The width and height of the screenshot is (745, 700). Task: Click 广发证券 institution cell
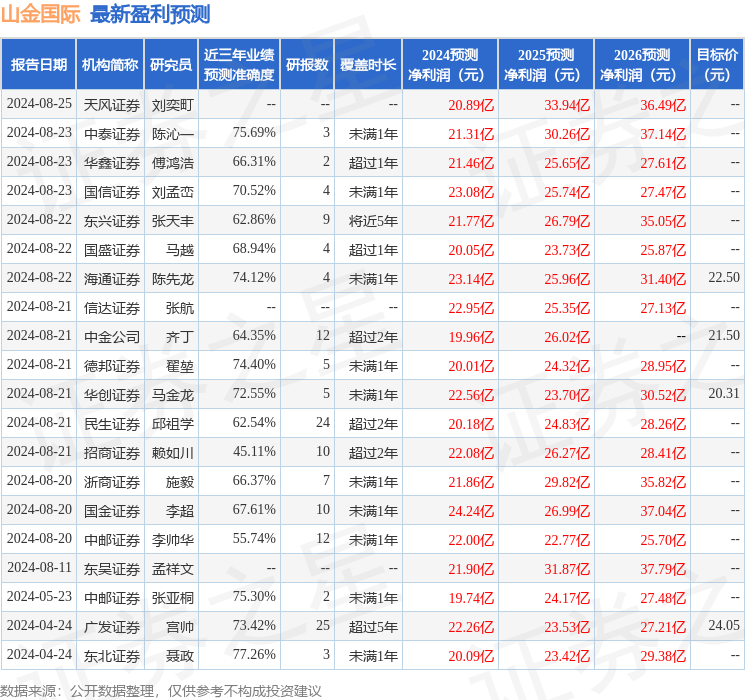click(x=112, y=627)
